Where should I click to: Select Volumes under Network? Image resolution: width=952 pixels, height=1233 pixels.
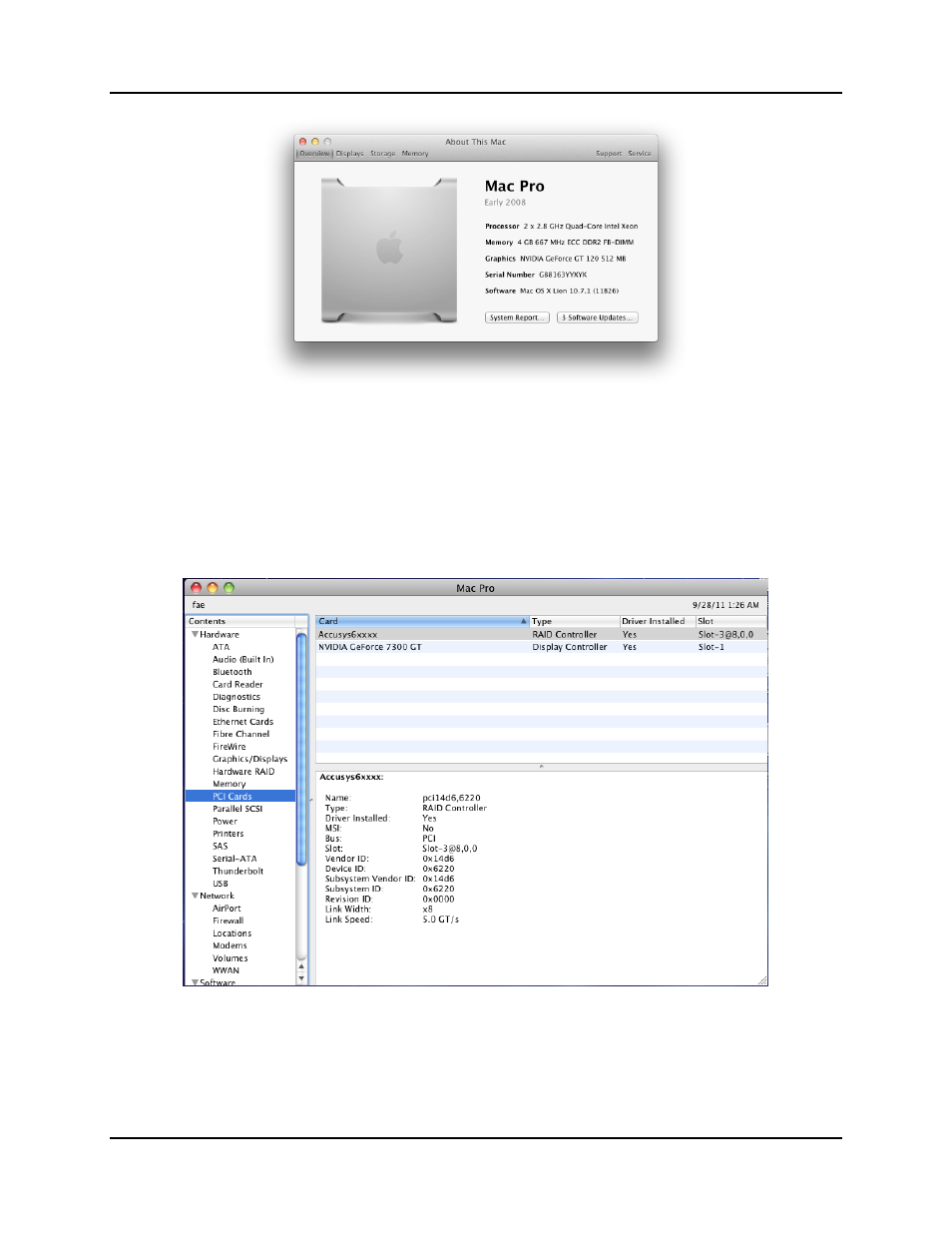pyautogui.click(x=230, y=958)
